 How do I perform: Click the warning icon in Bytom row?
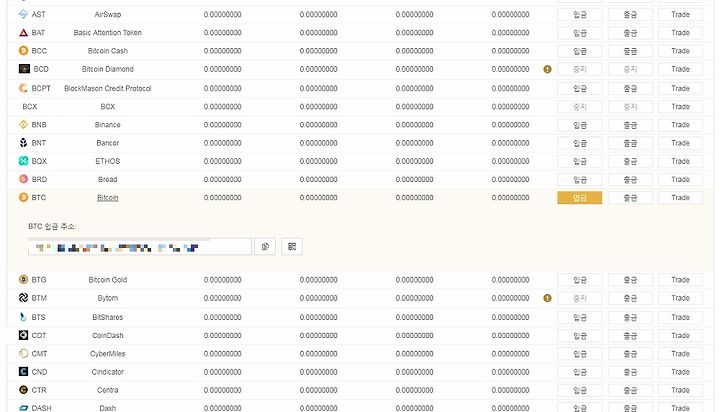coord(547,298)
